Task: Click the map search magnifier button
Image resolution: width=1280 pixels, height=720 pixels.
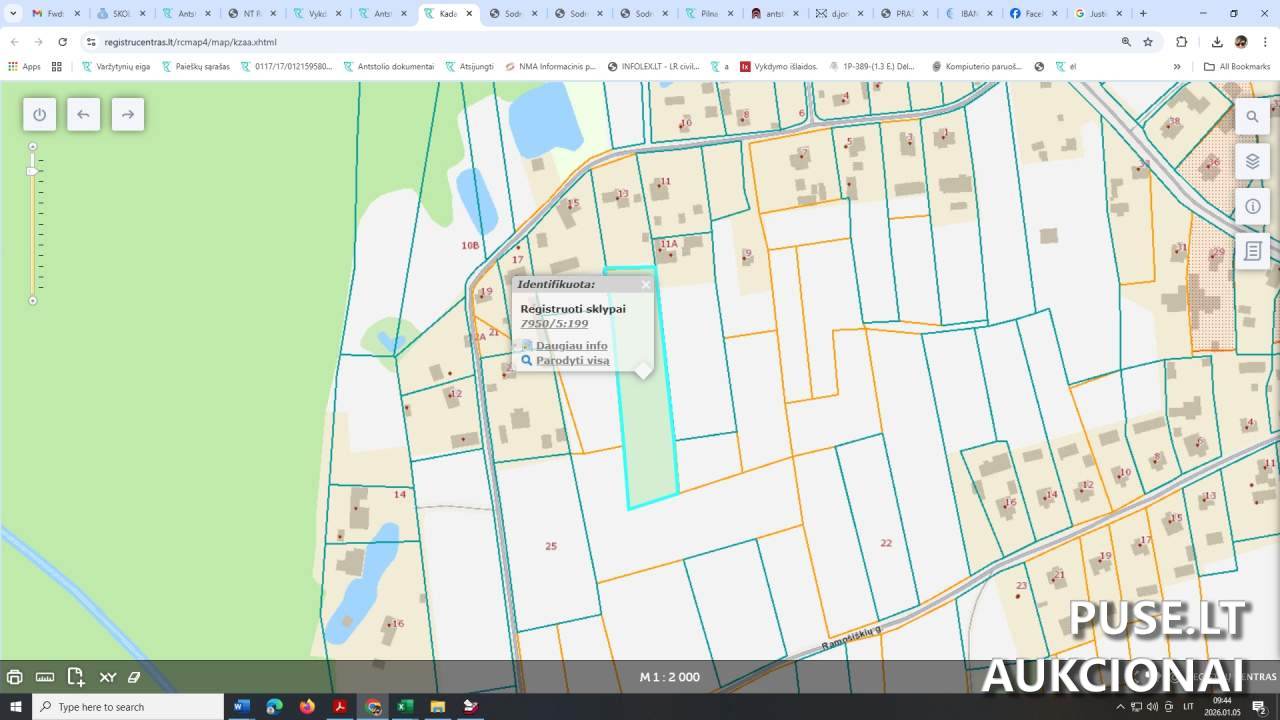Action: pyautogui.click(x=1252, y=117)
